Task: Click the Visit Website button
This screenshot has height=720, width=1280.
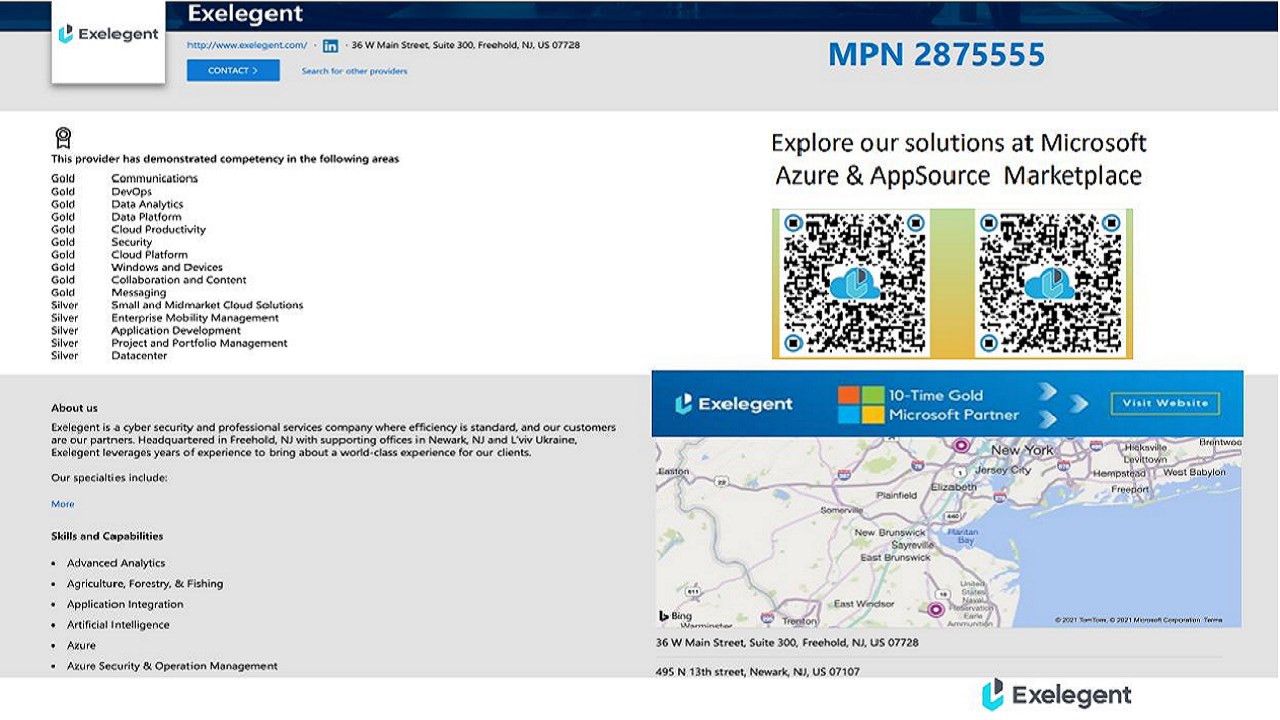Action: (x=1165, y=403)
